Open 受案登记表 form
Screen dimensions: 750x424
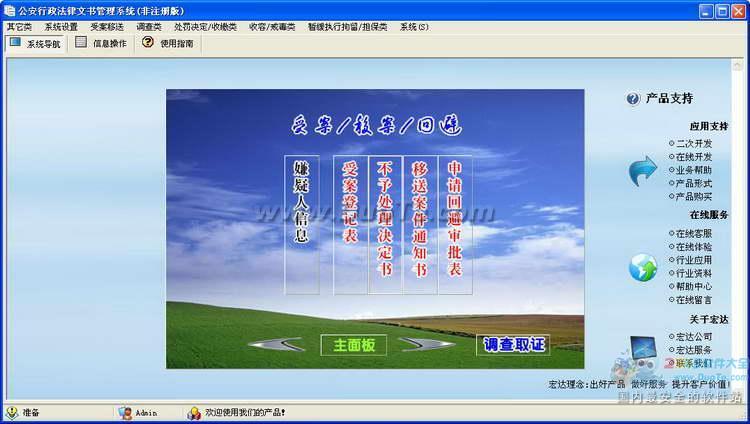click(x=350, y=224)
